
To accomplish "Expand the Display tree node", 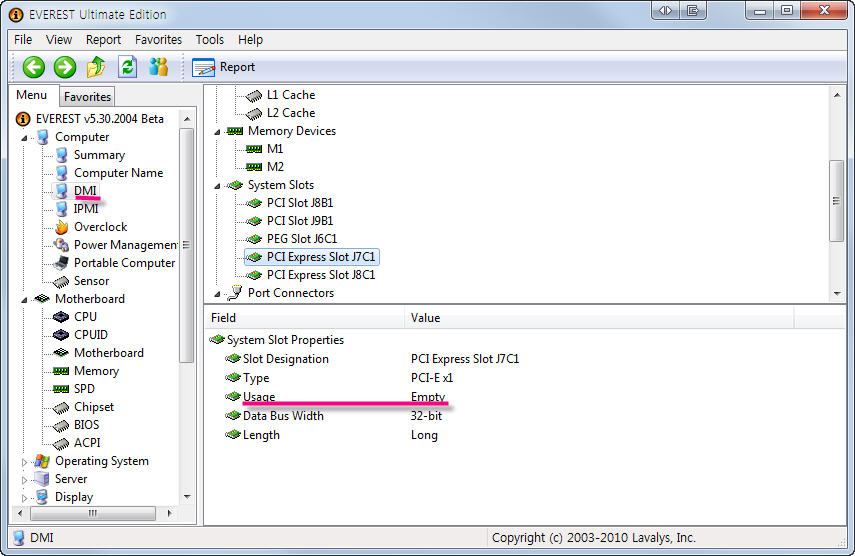I will pyautogui.click(x=24, y=498).
